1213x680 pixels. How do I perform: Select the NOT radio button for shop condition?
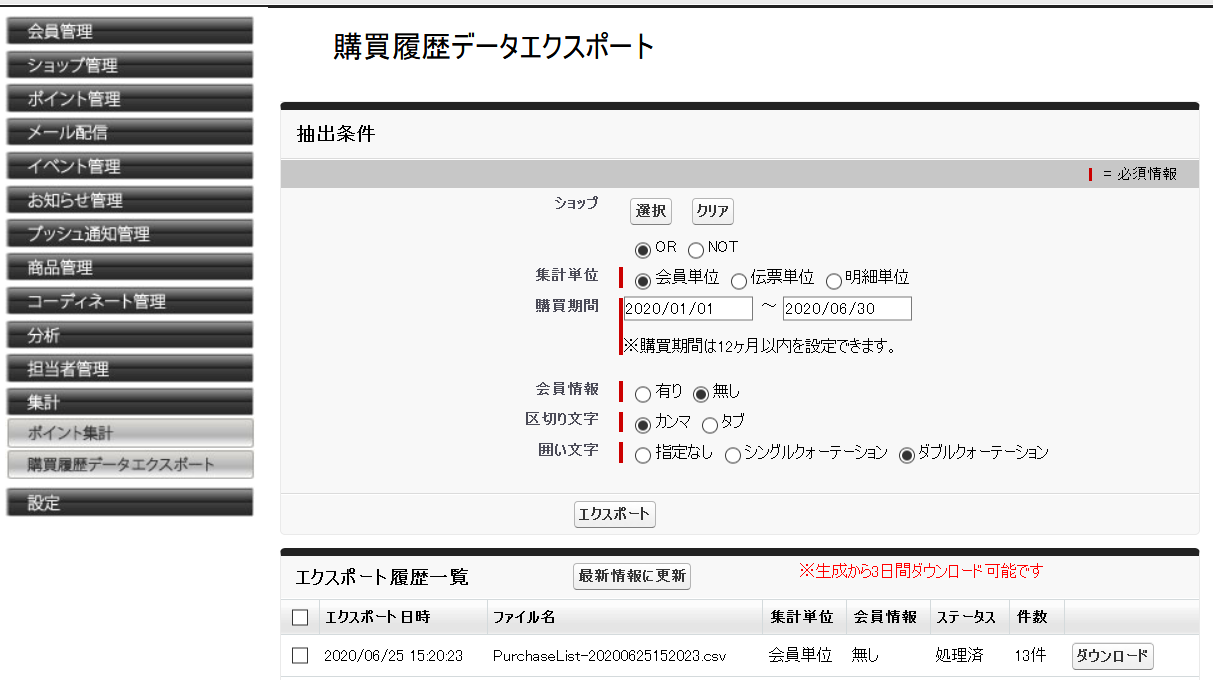[696, 248]
